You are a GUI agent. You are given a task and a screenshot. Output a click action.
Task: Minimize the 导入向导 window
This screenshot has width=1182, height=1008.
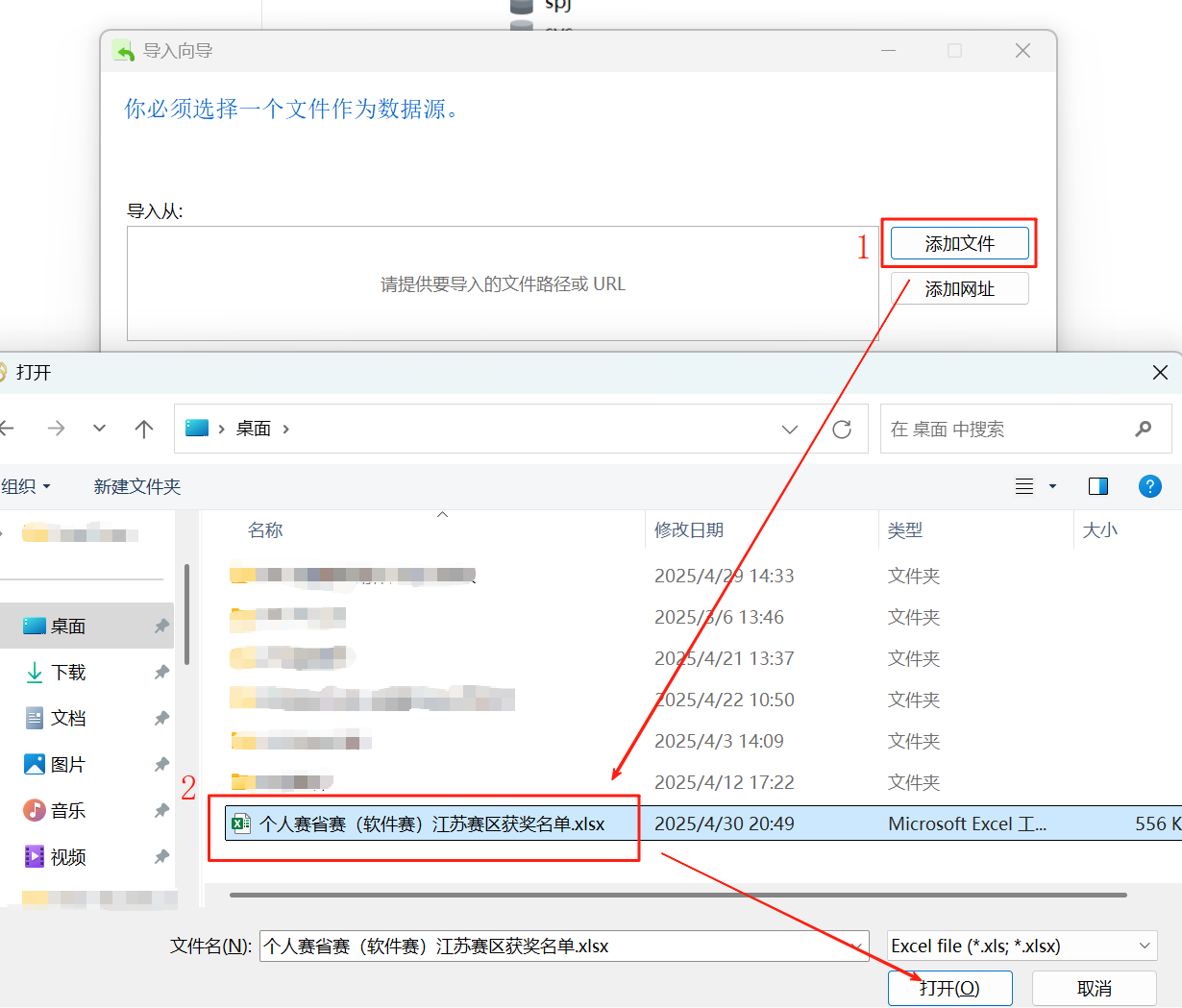point(889,51)
